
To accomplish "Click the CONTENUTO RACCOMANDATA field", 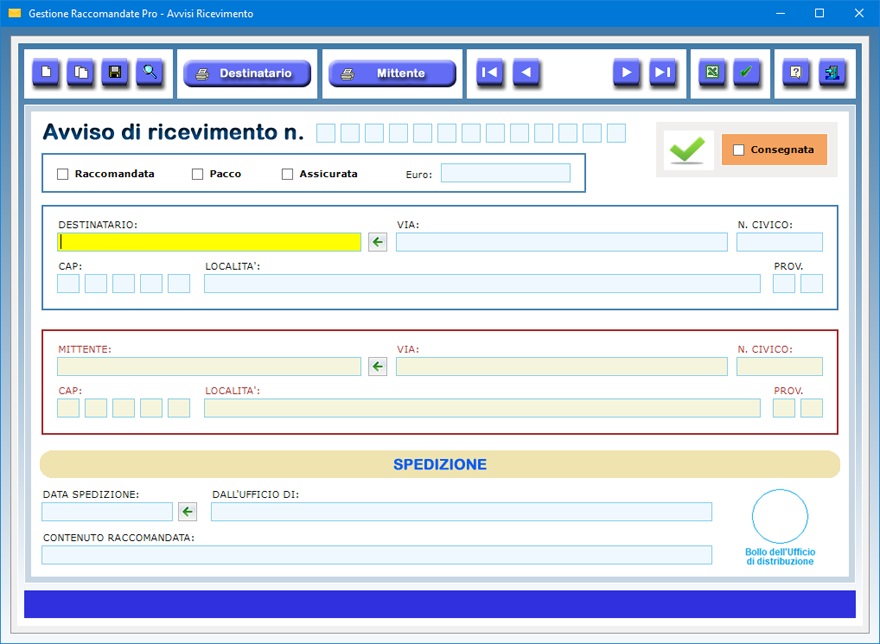I will click(x=377, y=555).
